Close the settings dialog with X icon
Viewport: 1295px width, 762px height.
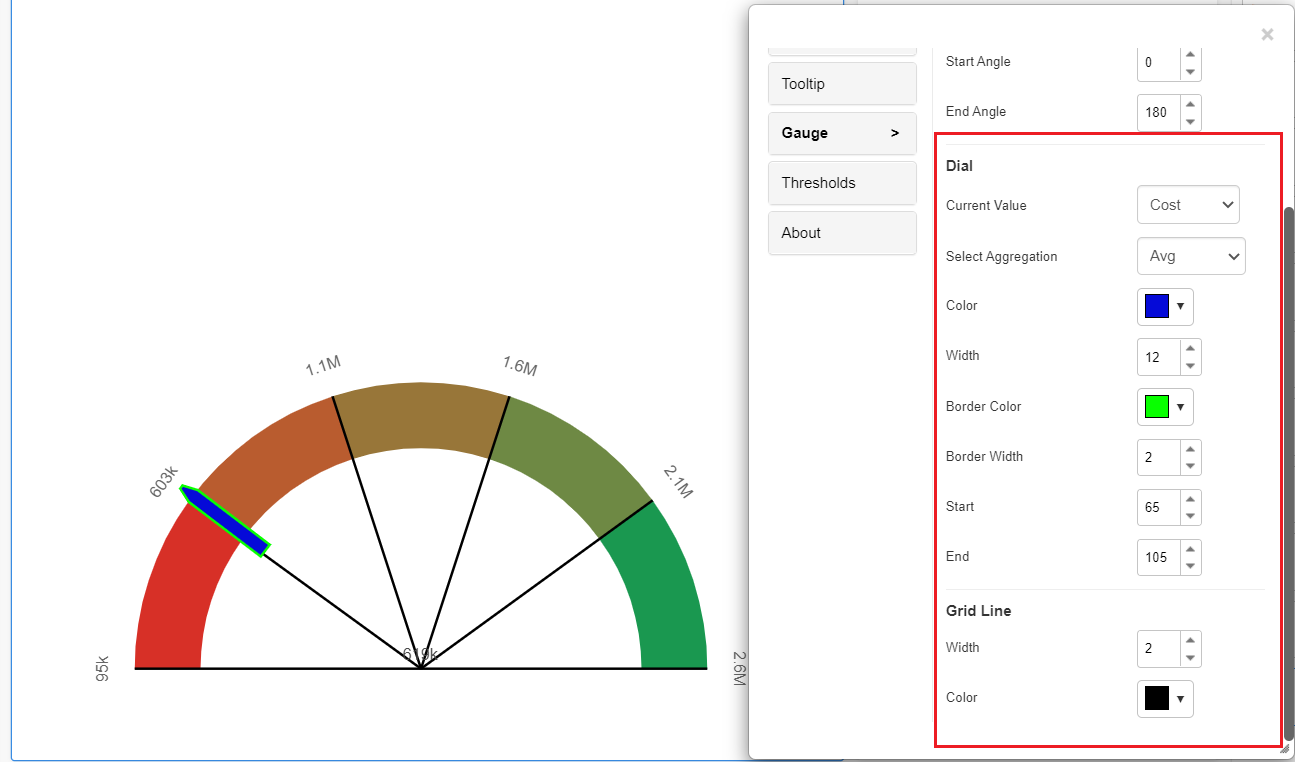coord(1267,35)
